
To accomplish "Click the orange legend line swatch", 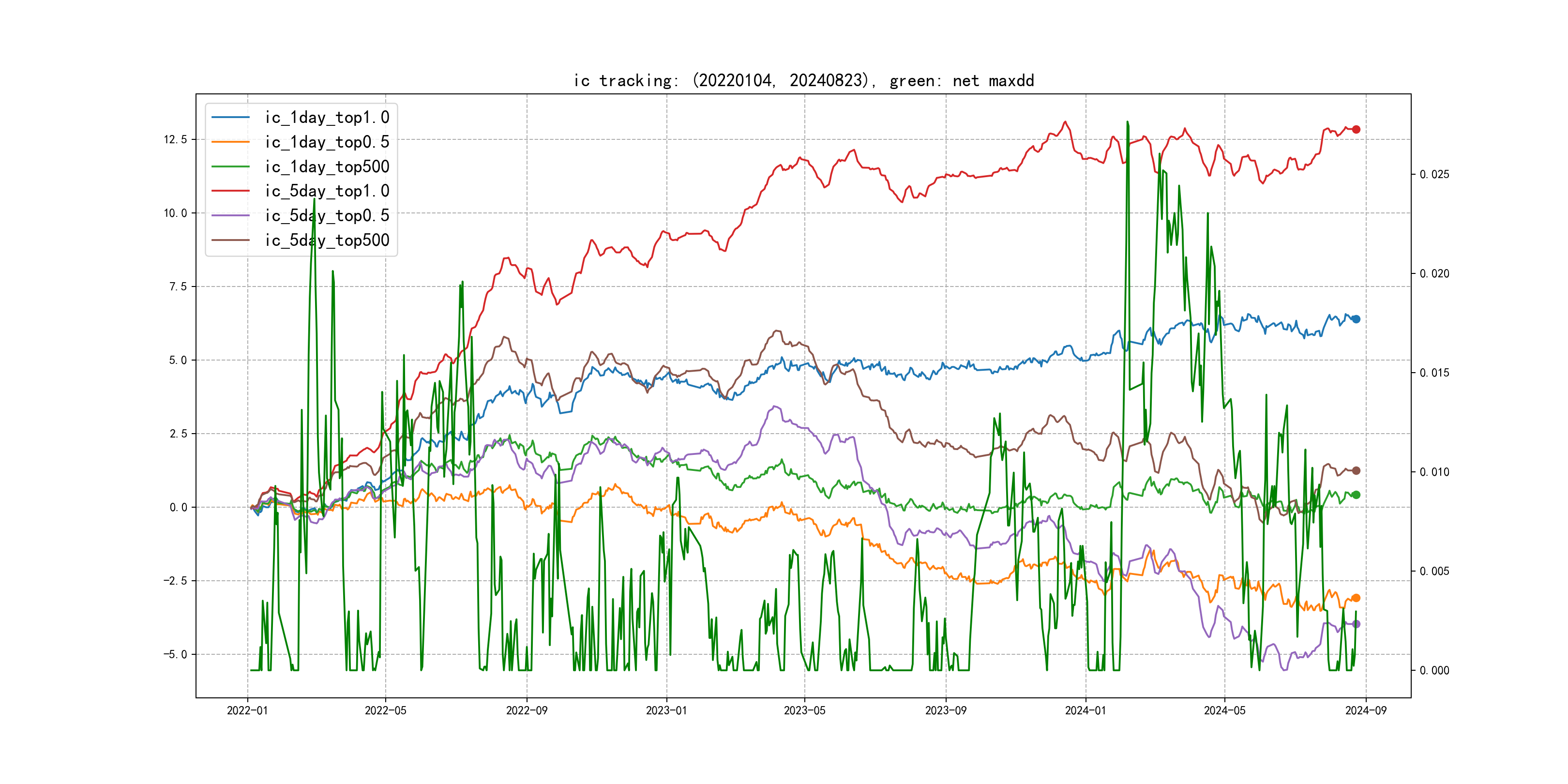I will click(231, 142).
